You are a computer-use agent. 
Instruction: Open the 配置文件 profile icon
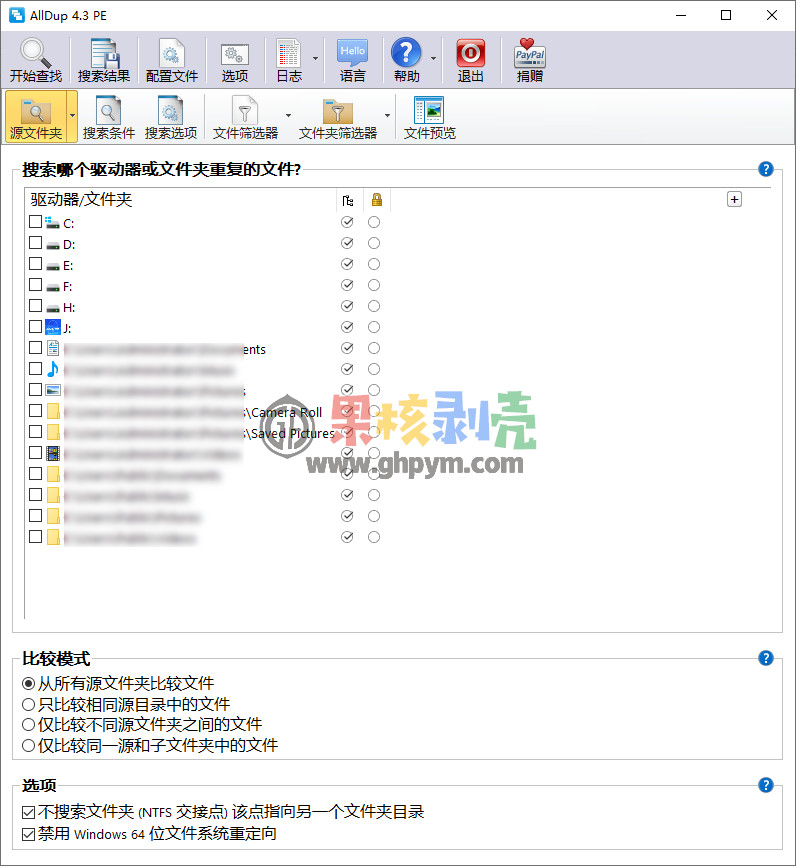pos(172,60)
